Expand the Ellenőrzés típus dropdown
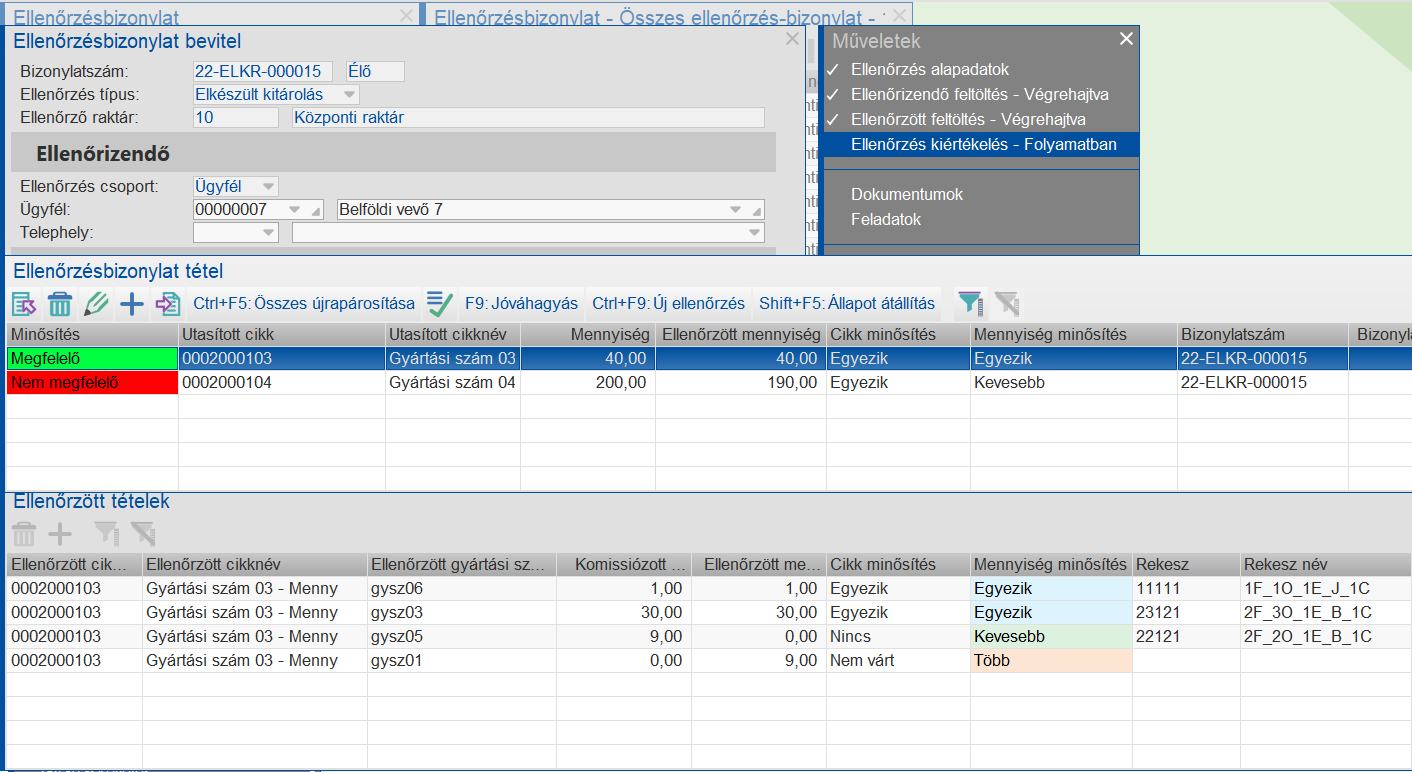Viewport: 1412px width, 772px height. 349,95
